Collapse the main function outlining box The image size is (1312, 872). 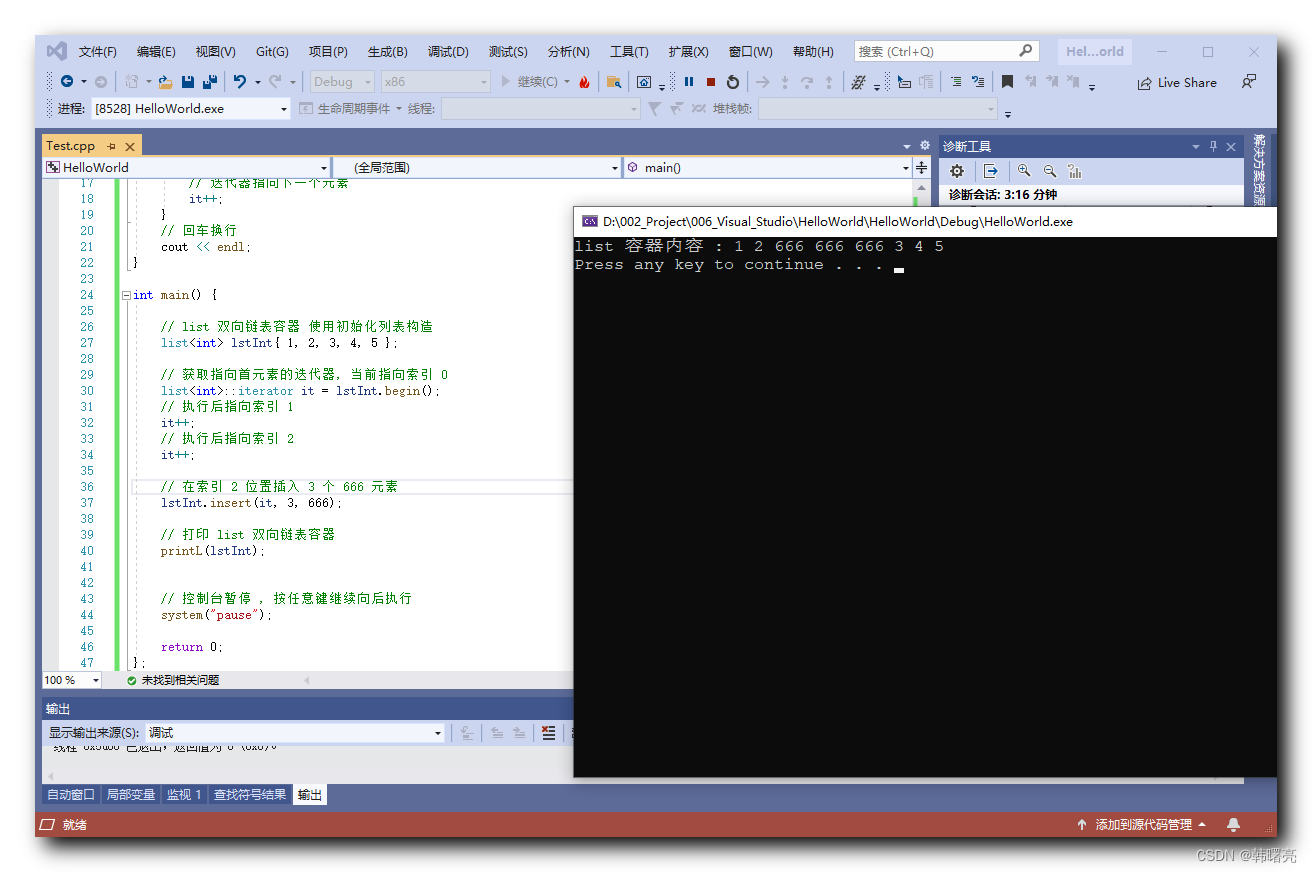[125, 295]
